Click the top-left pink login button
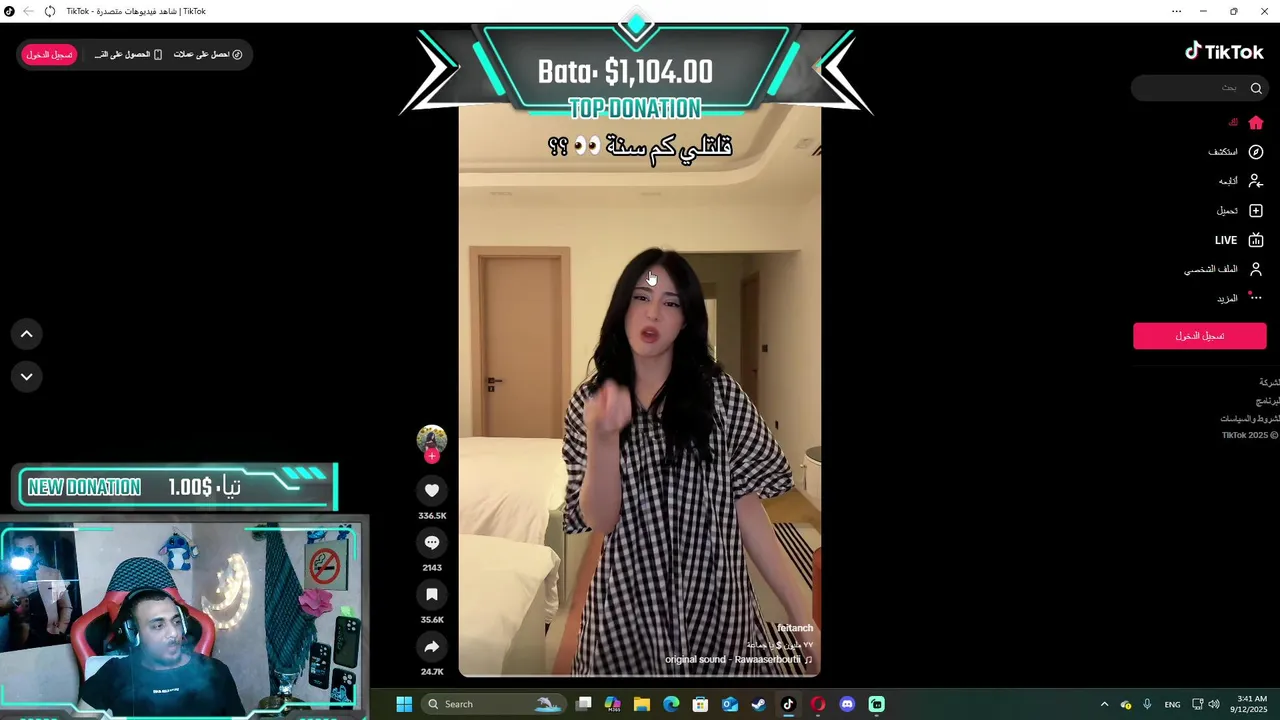The width and height of the screenshot is (1280, 720). pos(49,54)
